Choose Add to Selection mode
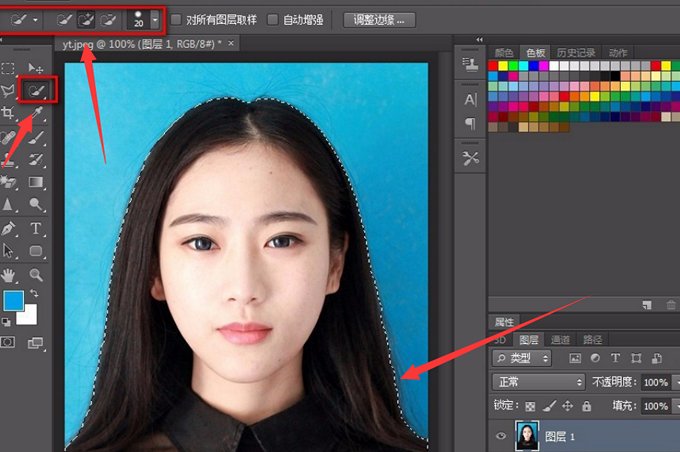Viewport: 680px width, 452px height. 86,20
